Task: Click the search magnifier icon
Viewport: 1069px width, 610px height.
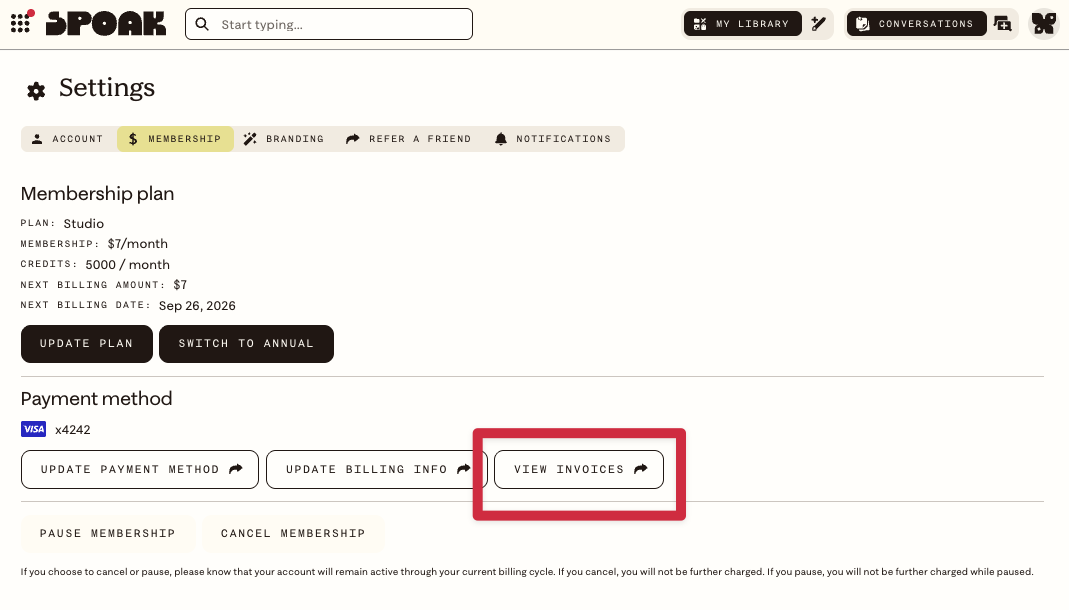Action: click(x=202, y=25)
